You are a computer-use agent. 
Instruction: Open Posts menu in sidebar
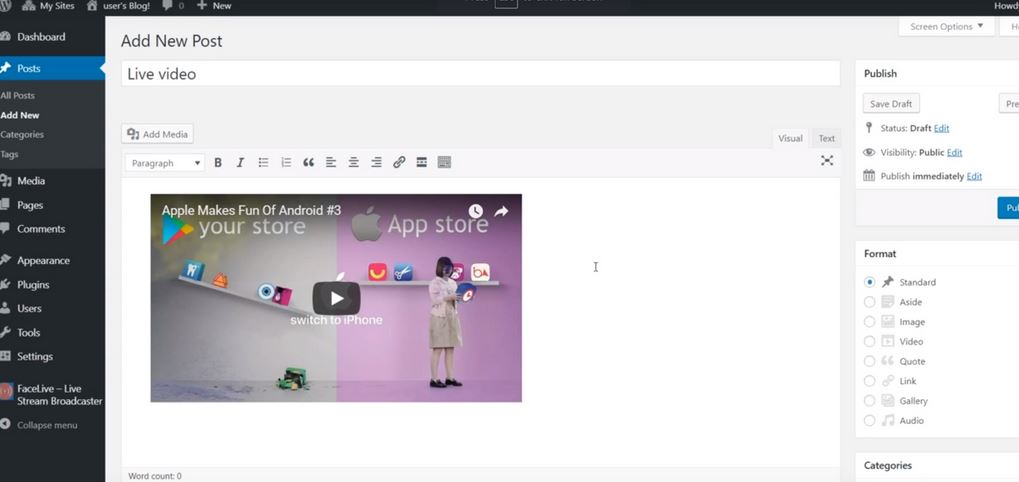[52, 68]
